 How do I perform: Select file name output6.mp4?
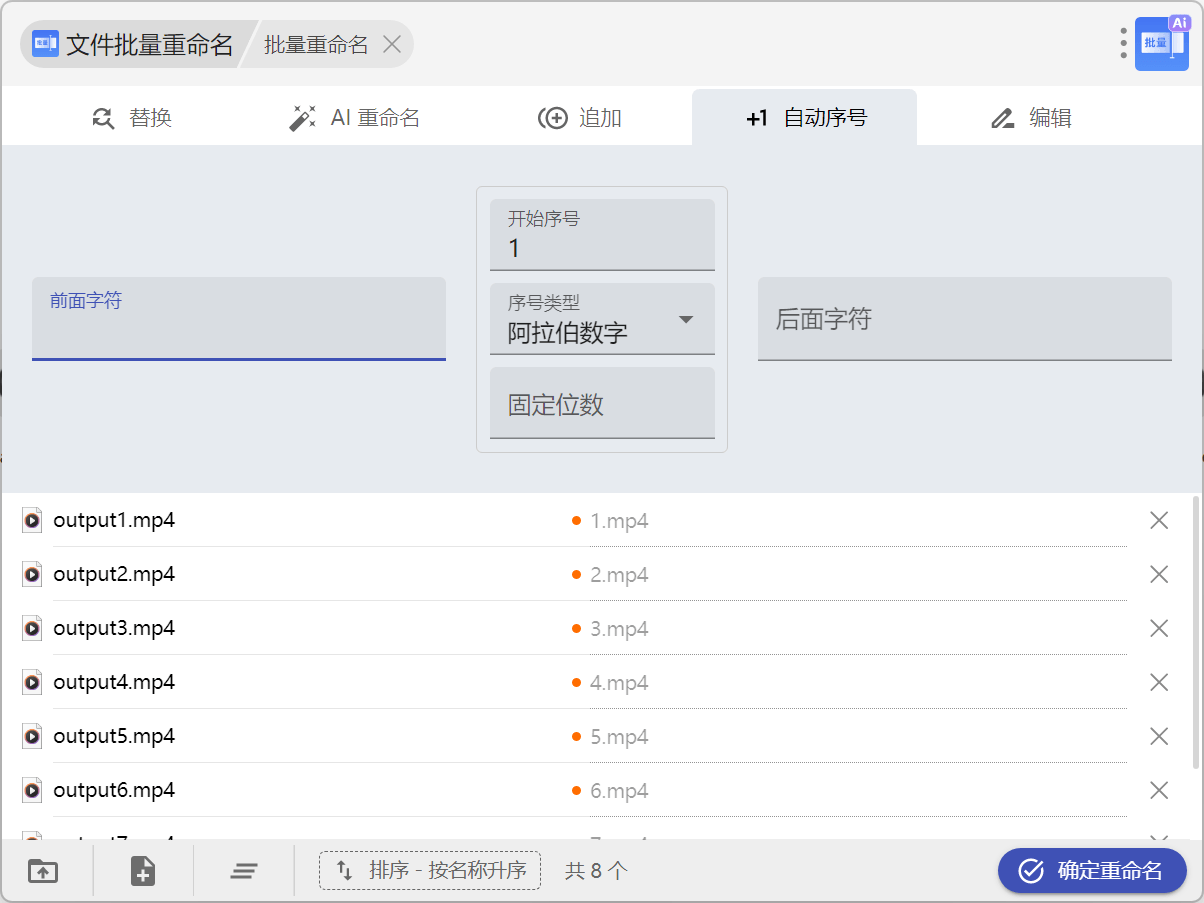click(x=114, y=790)
